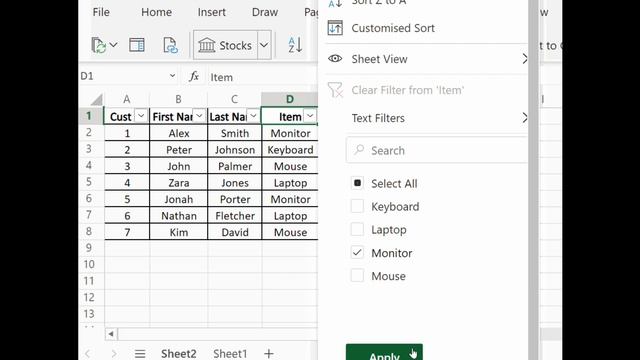Go to the previous sheet arrow
The height and width of the screenshot is (360, 640).
[x=87, y=353]
